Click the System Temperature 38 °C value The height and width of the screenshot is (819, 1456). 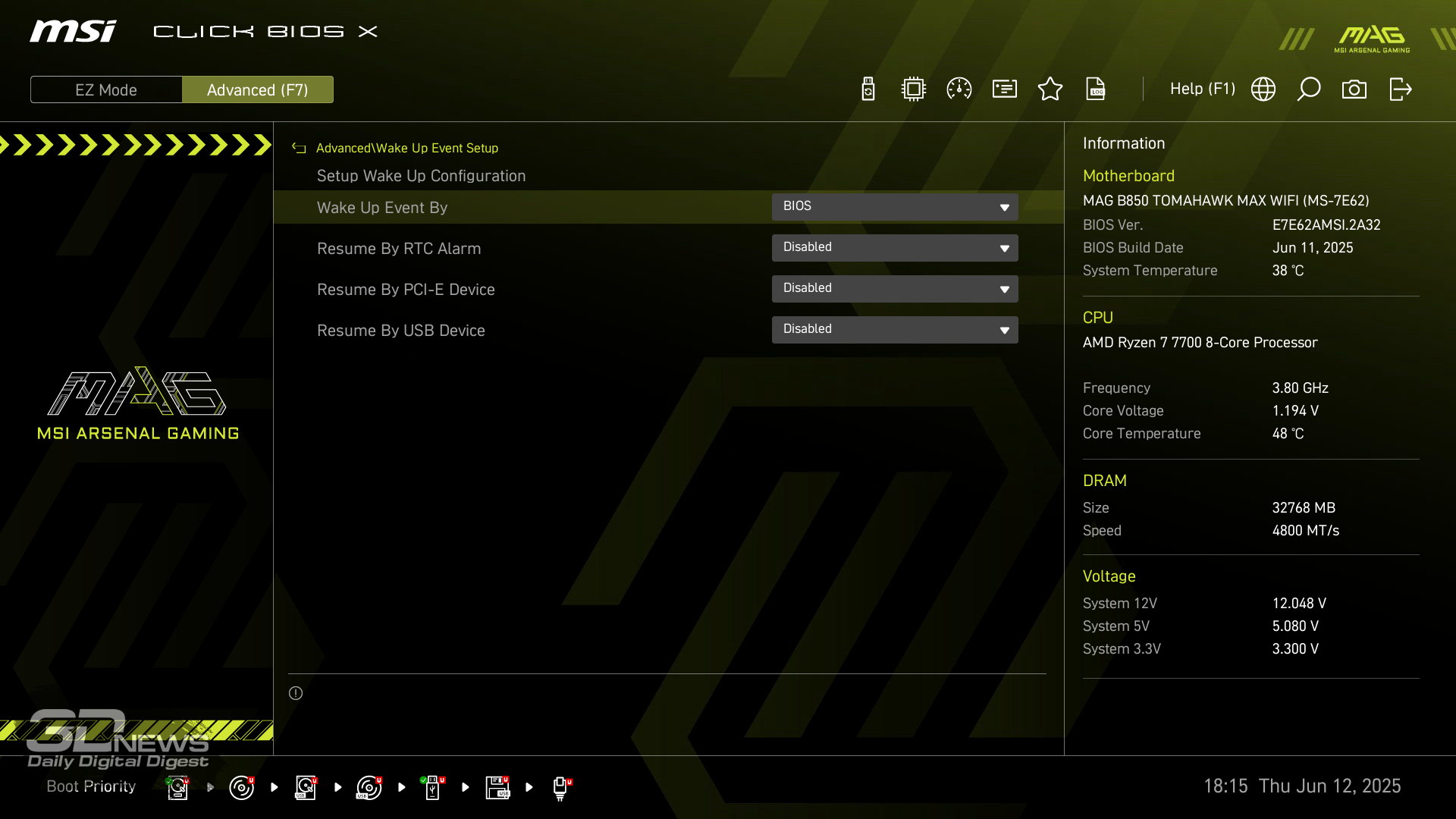(1288, 271)
